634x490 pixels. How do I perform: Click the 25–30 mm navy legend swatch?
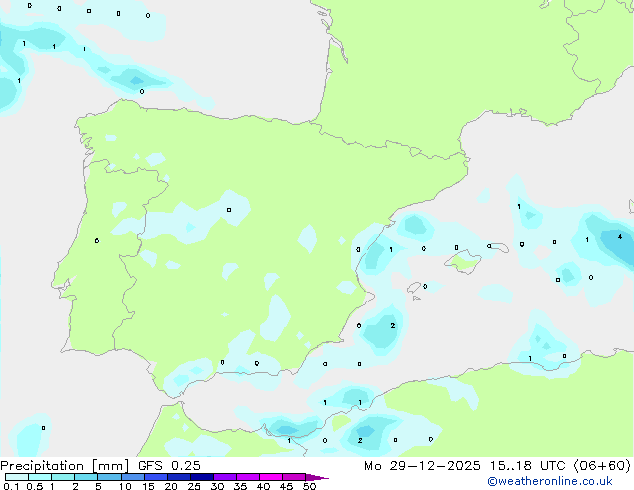click(x=201, y=477)
